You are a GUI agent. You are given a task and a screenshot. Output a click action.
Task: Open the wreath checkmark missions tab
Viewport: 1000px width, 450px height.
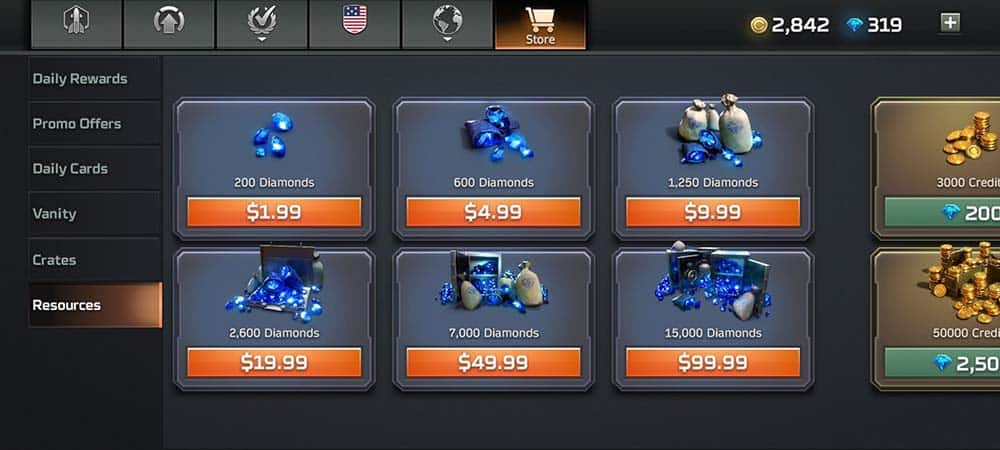261,23
